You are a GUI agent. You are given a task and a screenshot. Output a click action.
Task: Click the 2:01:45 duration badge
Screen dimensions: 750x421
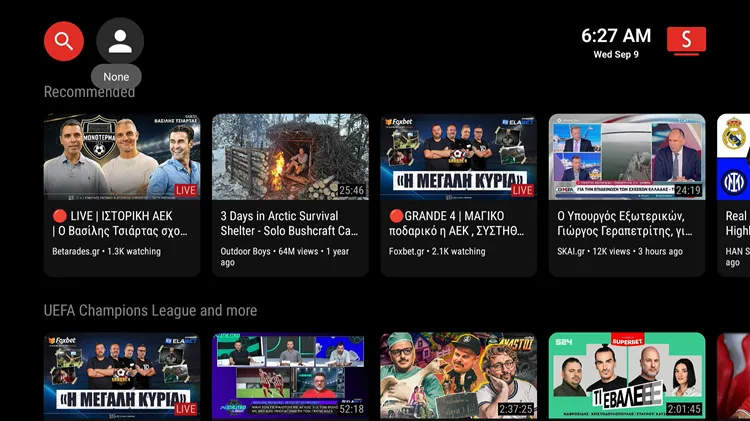click(684, 410)
